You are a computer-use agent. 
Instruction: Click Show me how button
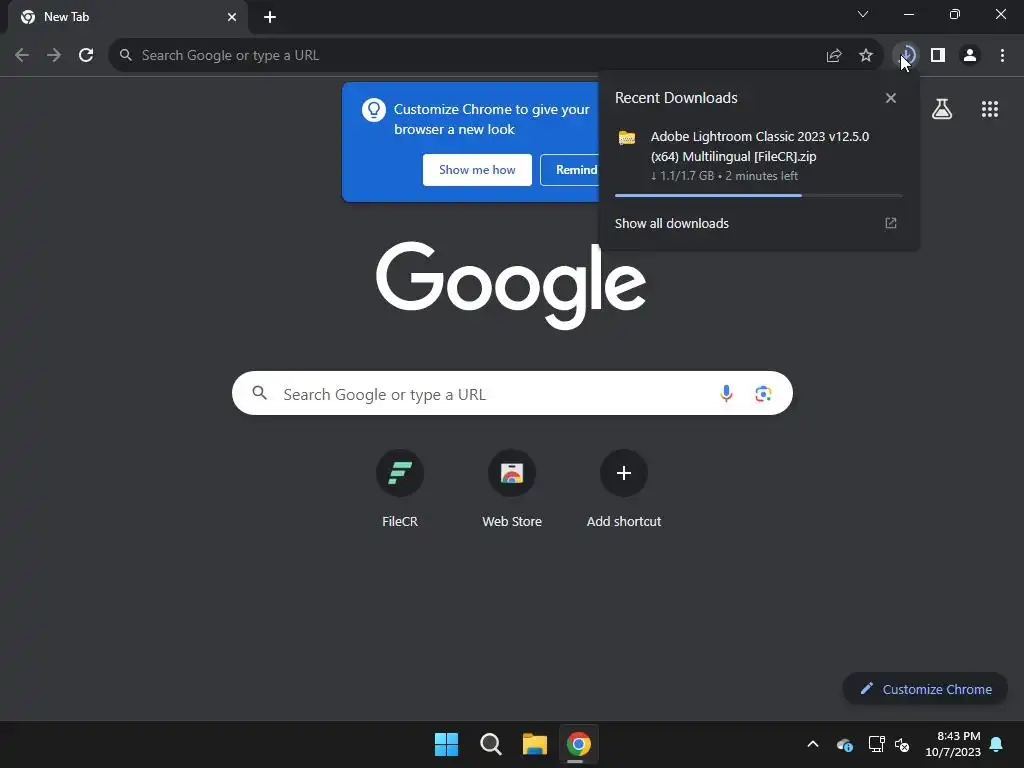[x=477, y=170]
